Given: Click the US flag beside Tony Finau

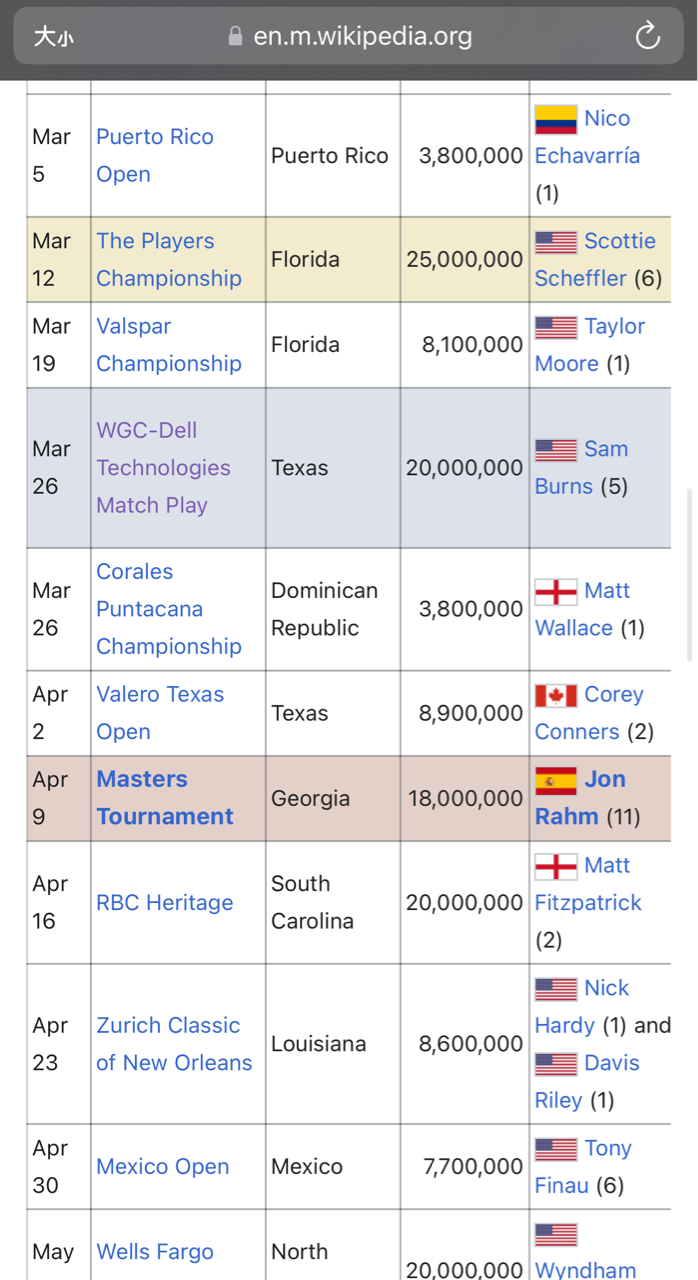Looking at the screenshot, I should (556, 1149).
